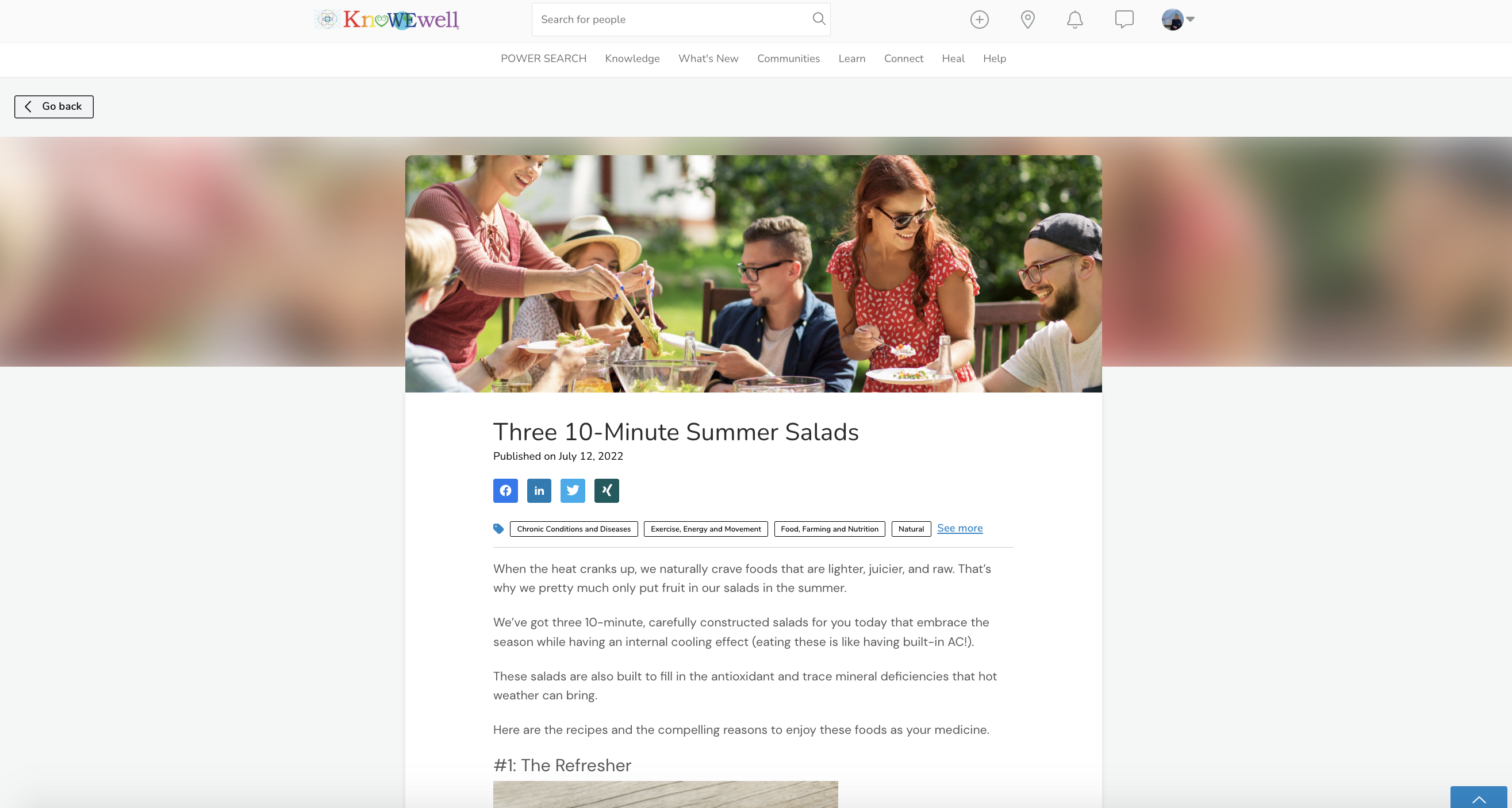Select the Chronic Conditions and Diseases tag
The height and width of the screenshot is (808, 1512).
click(573, 529)
